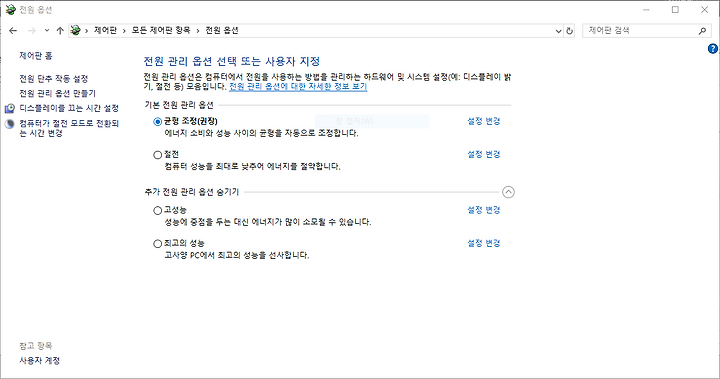720x379 pixels.
Task: Change settings for 절전 plan
Action: pos(484,154)
